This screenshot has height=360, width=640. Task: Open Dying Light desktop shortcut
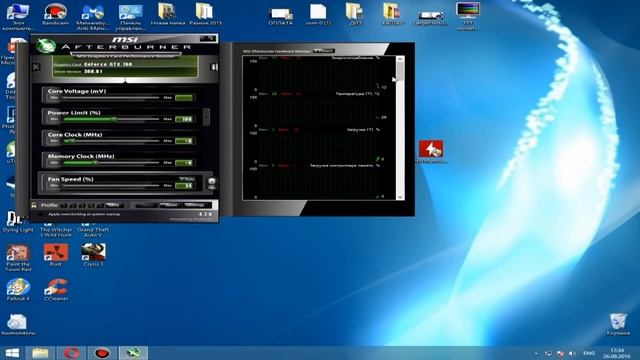click(x=18, y=222)
